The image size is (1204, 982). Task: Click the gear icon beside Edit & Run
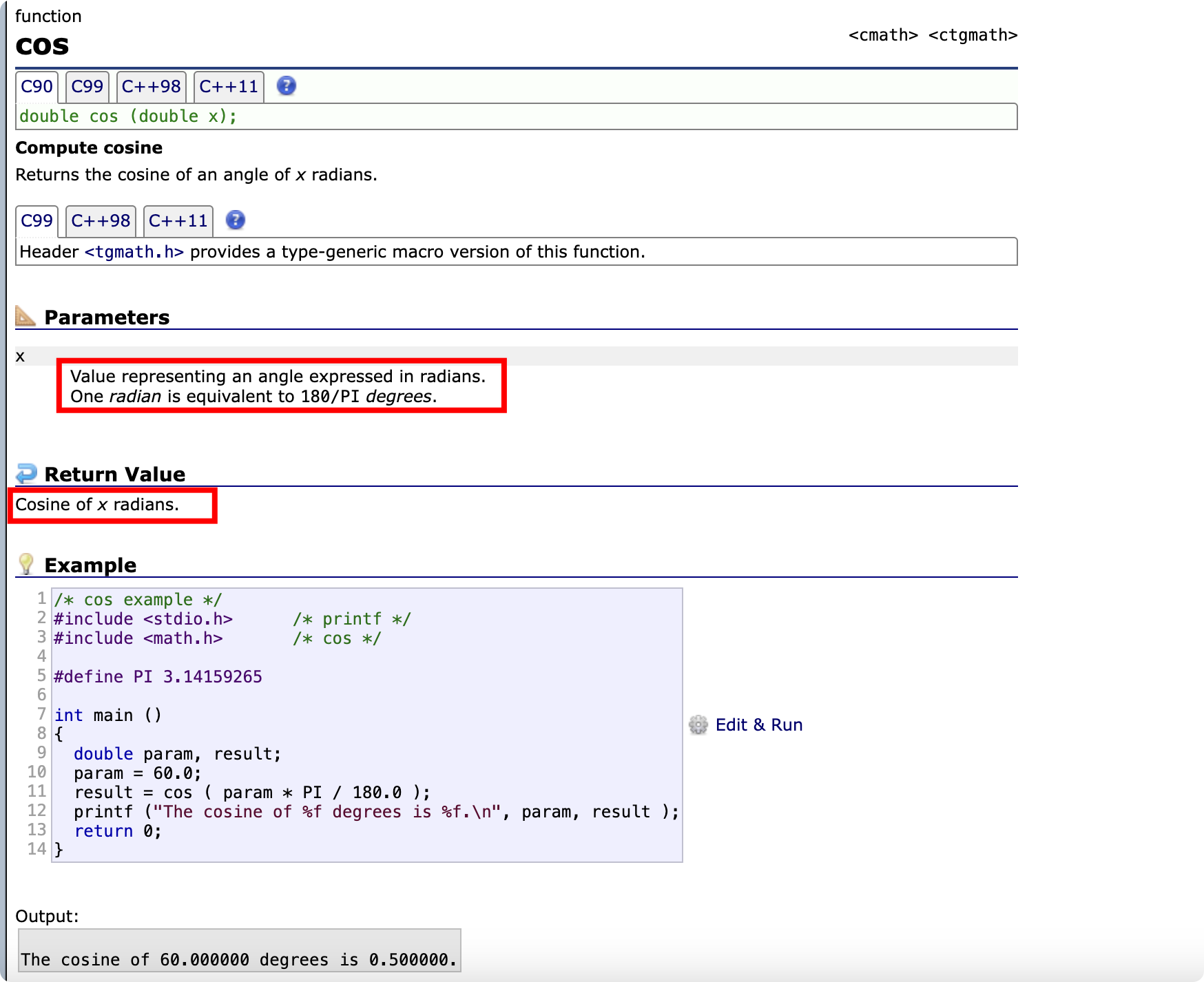pyautogui.click(x=698, y=724)
